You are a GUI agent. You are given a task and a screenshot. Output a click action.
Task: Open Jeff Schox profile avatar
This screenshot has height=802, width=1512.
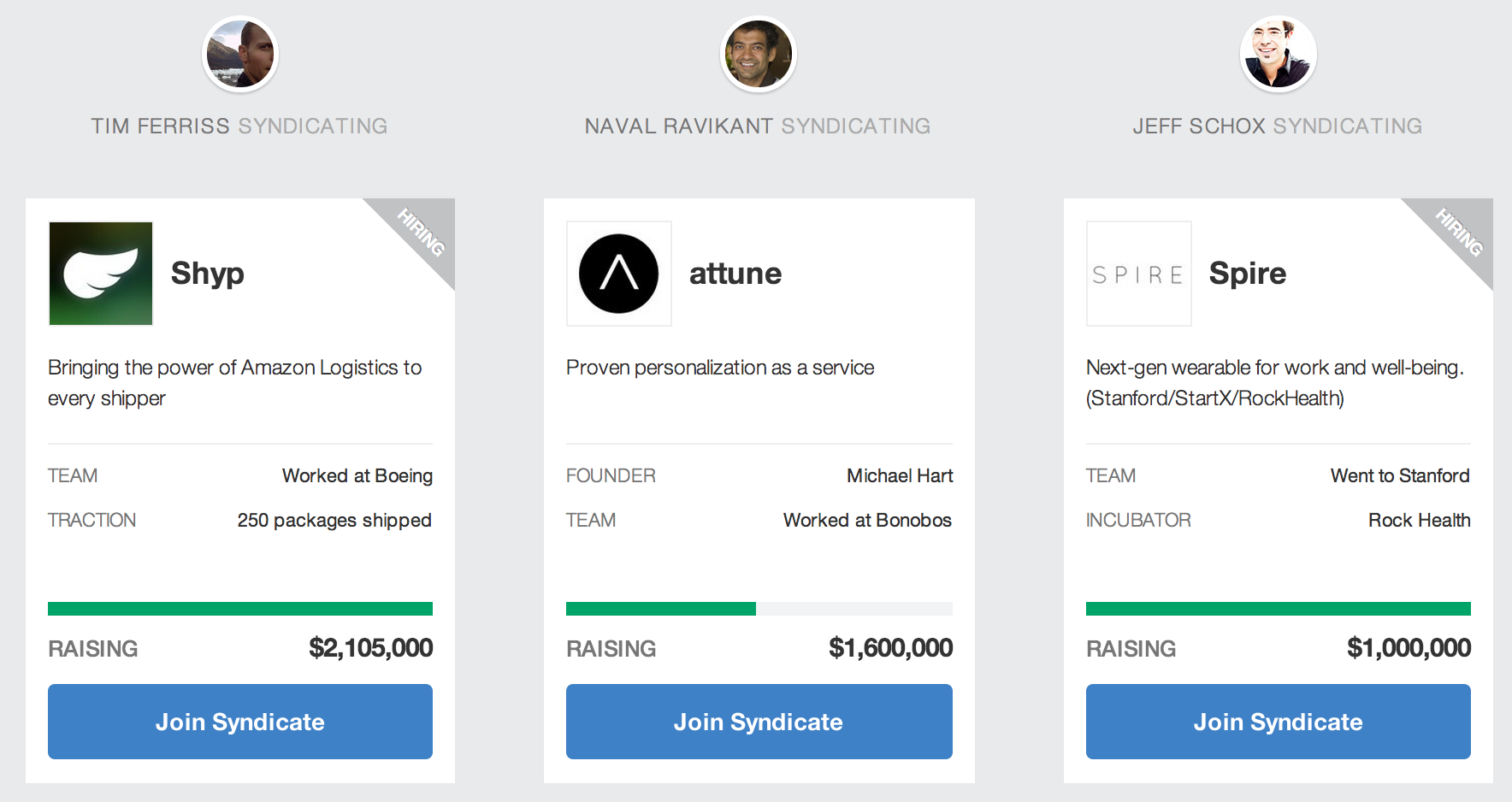tap(1278, 54)
